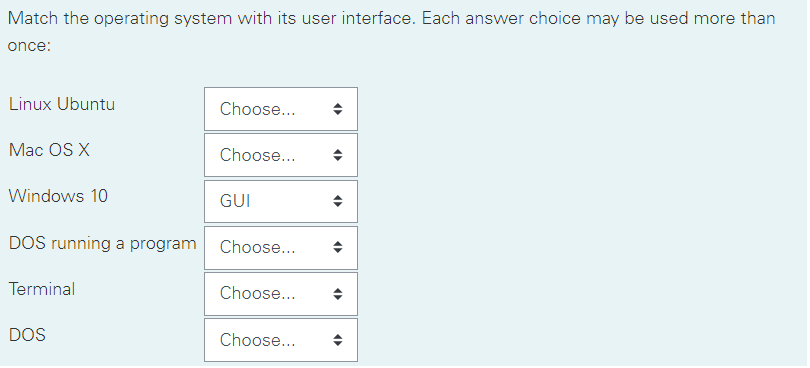This screenshot has height=368, width=810.
Task: Click the Mac OS X label
Action: coord(49,150)
